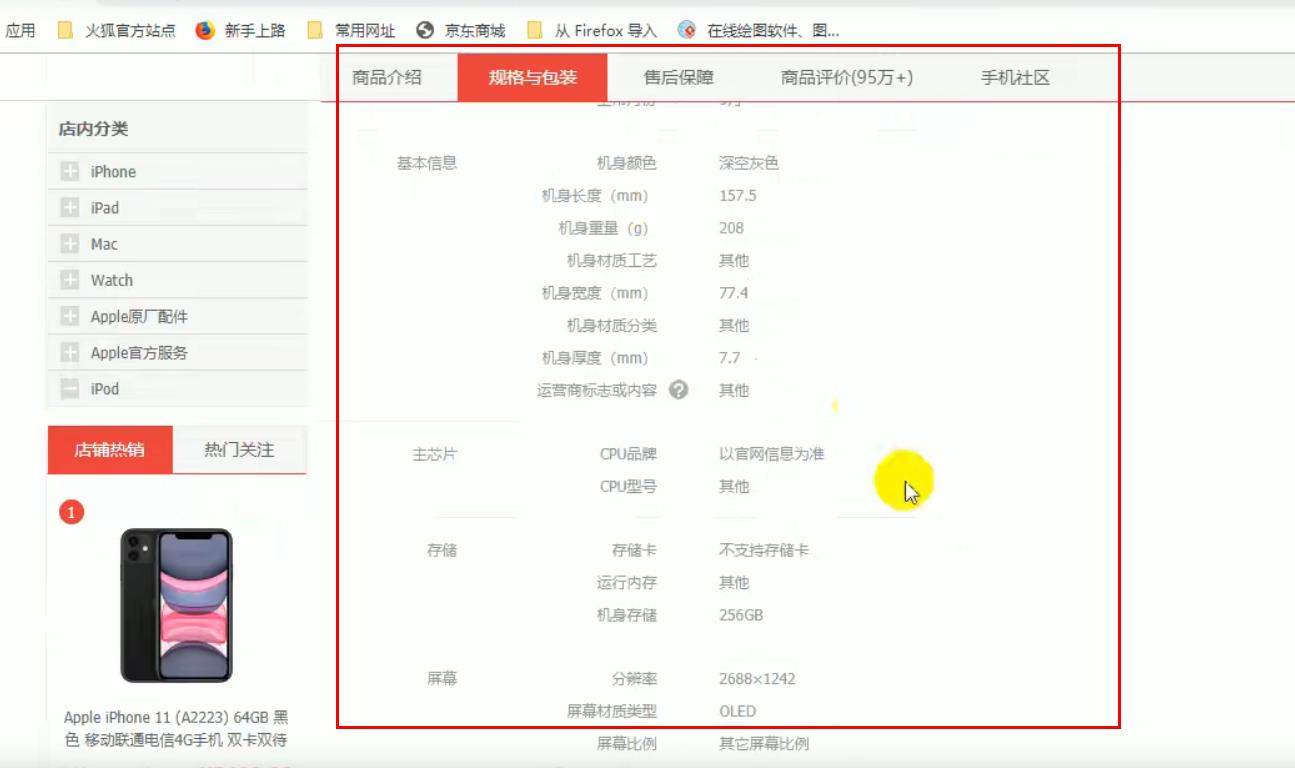Viewport: 1295px width, 768px height.
Task: Expand the iPhone category plus box
Action: pyautogui.click(x=69, y=172)
